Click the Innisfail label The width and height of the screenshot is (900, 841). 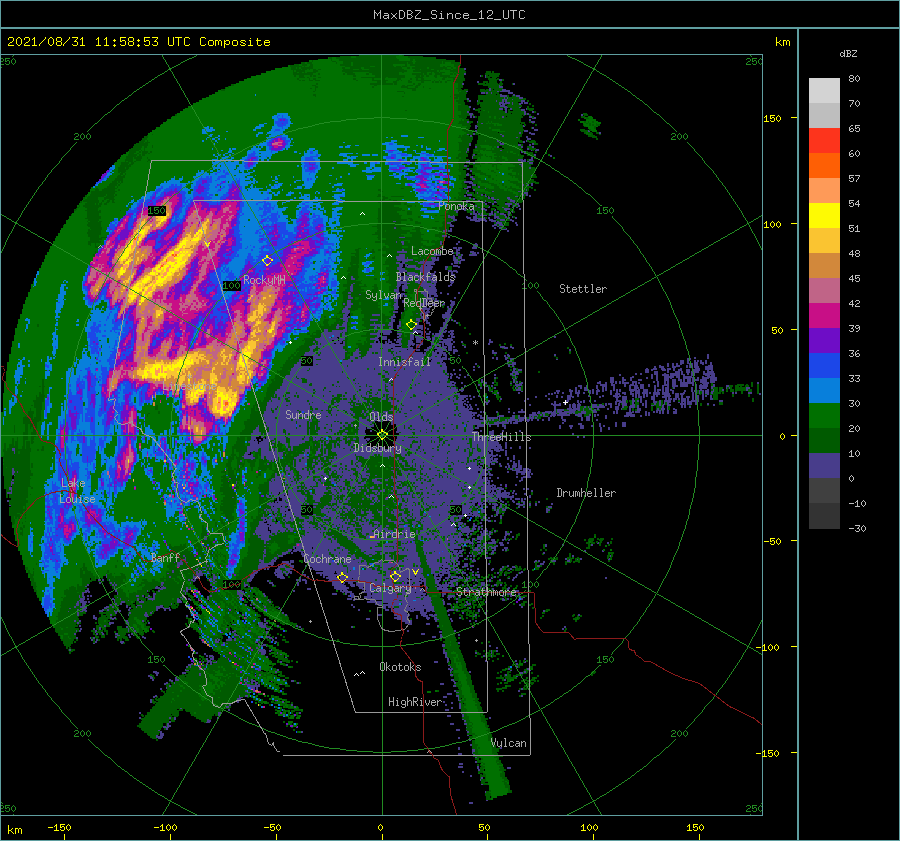click(404, 362)
